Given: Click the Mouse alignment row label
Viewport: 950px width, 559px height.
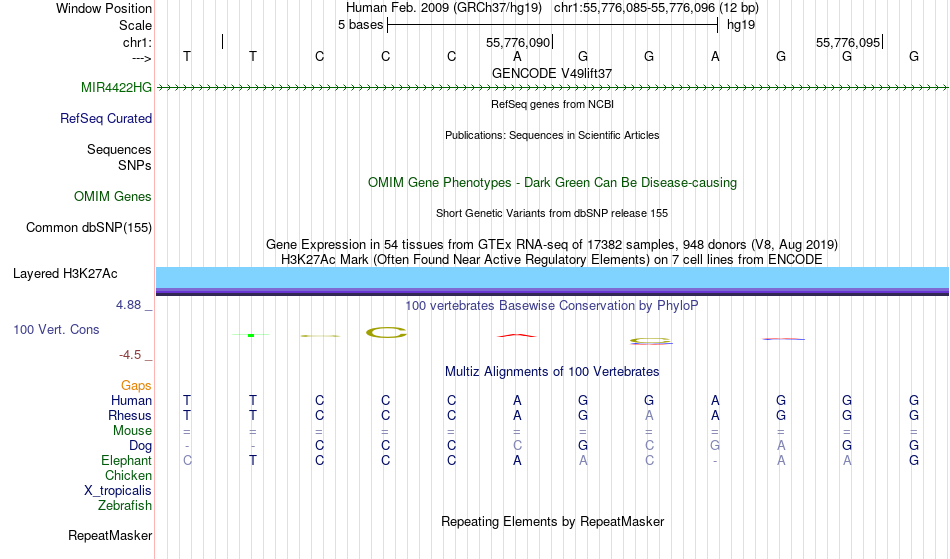Looking at the screenshot, I should (132, 431).
